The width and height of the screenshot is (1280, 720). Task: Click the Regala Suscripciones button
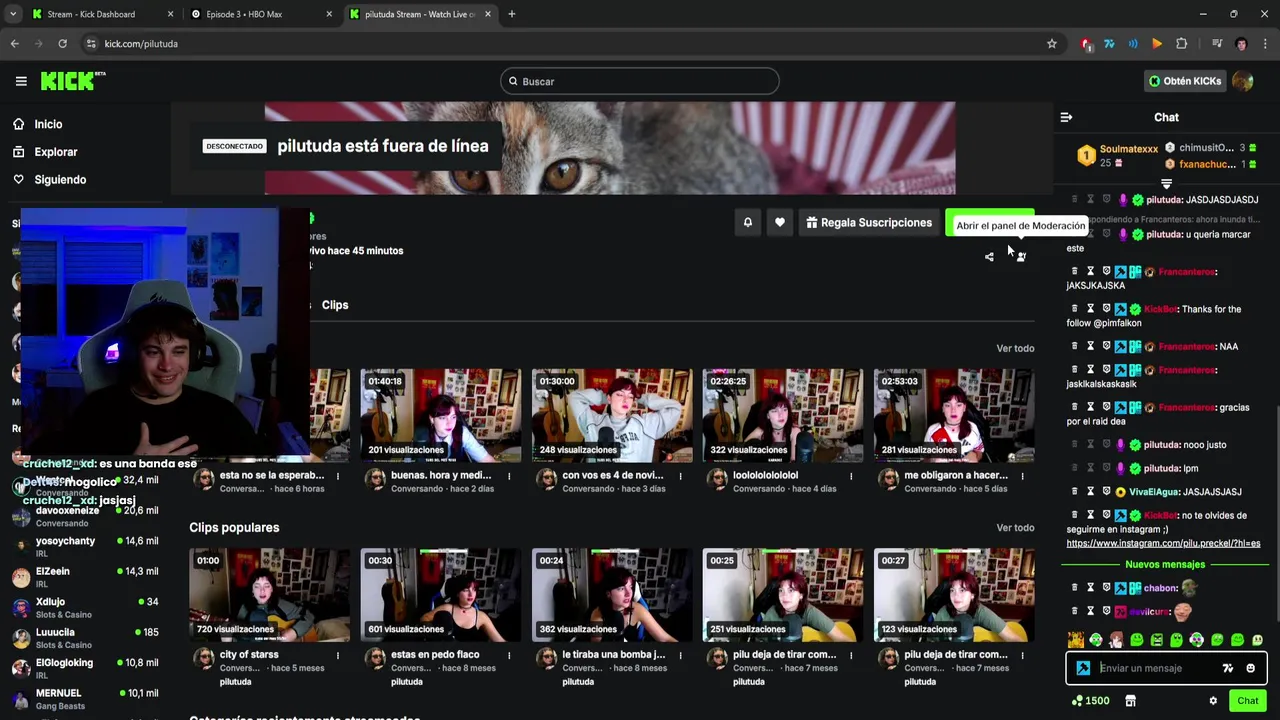[x=869, y=222]
